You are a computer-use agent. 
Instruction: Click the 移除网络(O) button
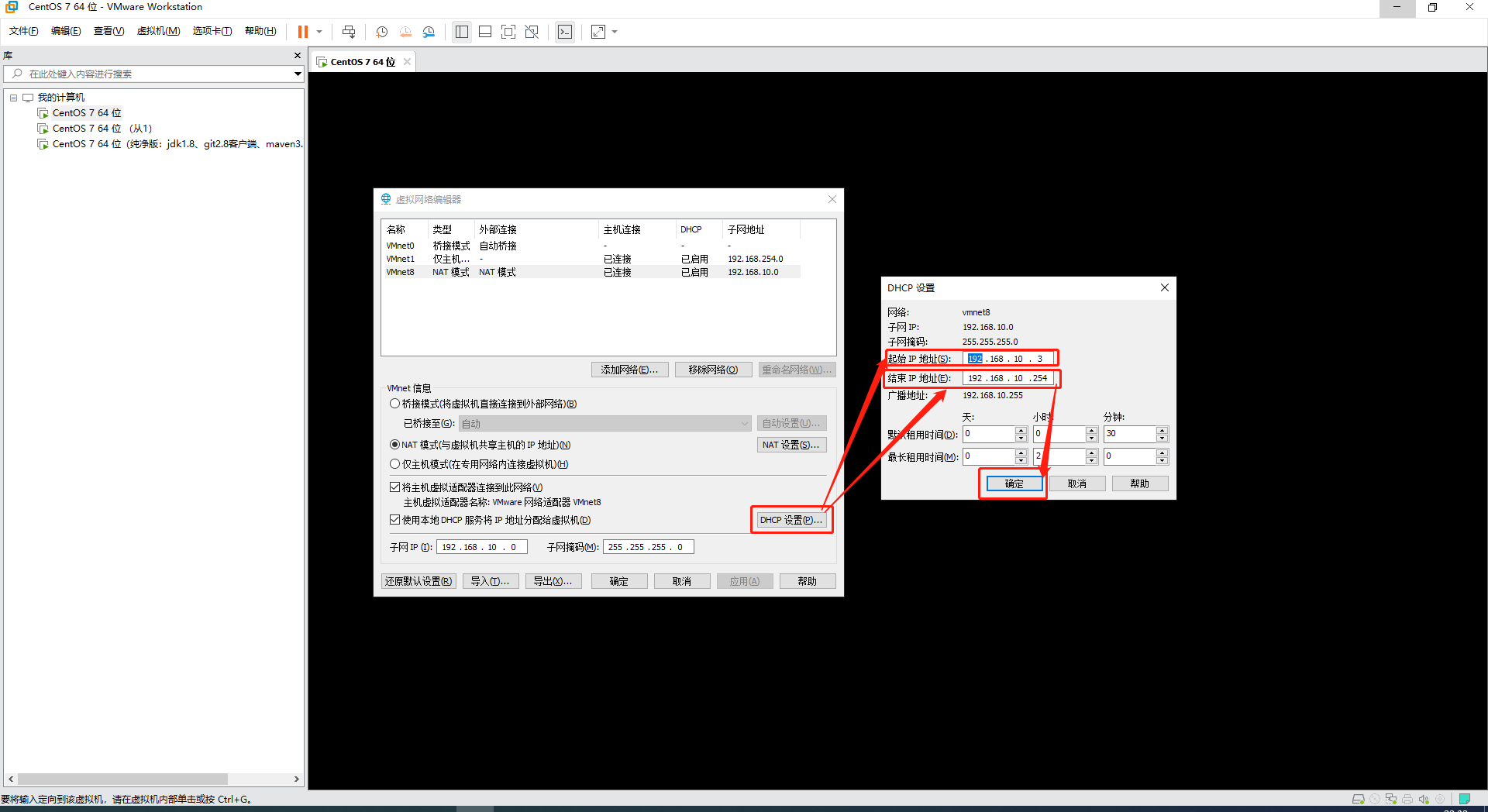[x=713, y=370]
